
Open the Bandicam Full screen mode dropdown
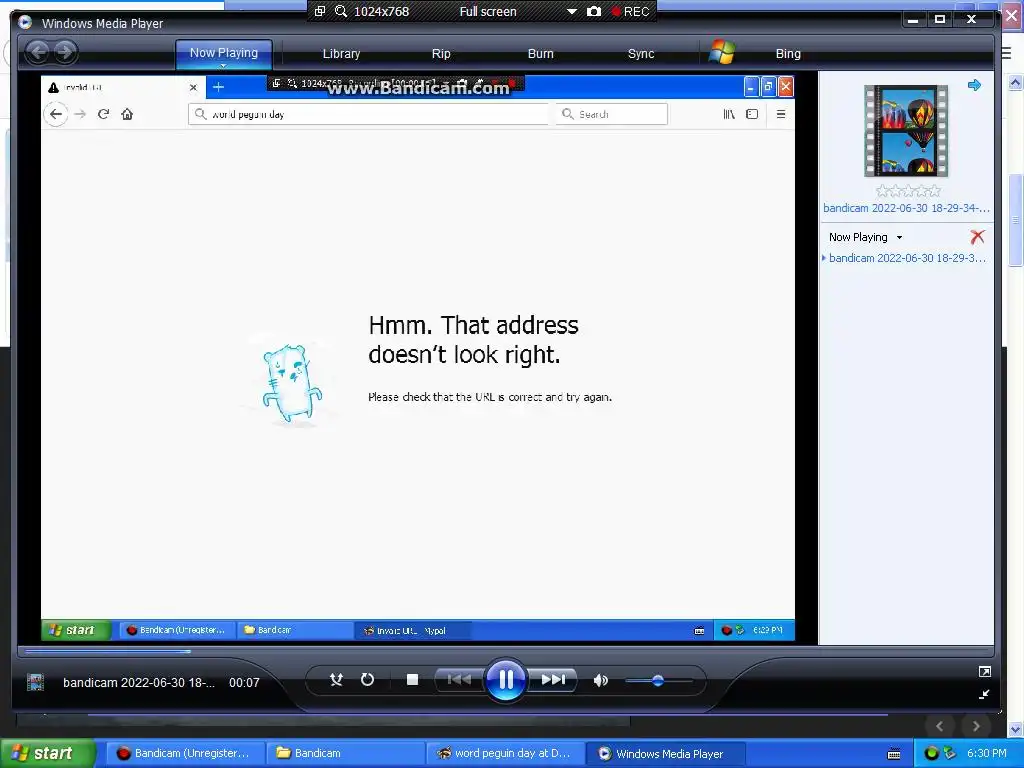coord(571,11)
